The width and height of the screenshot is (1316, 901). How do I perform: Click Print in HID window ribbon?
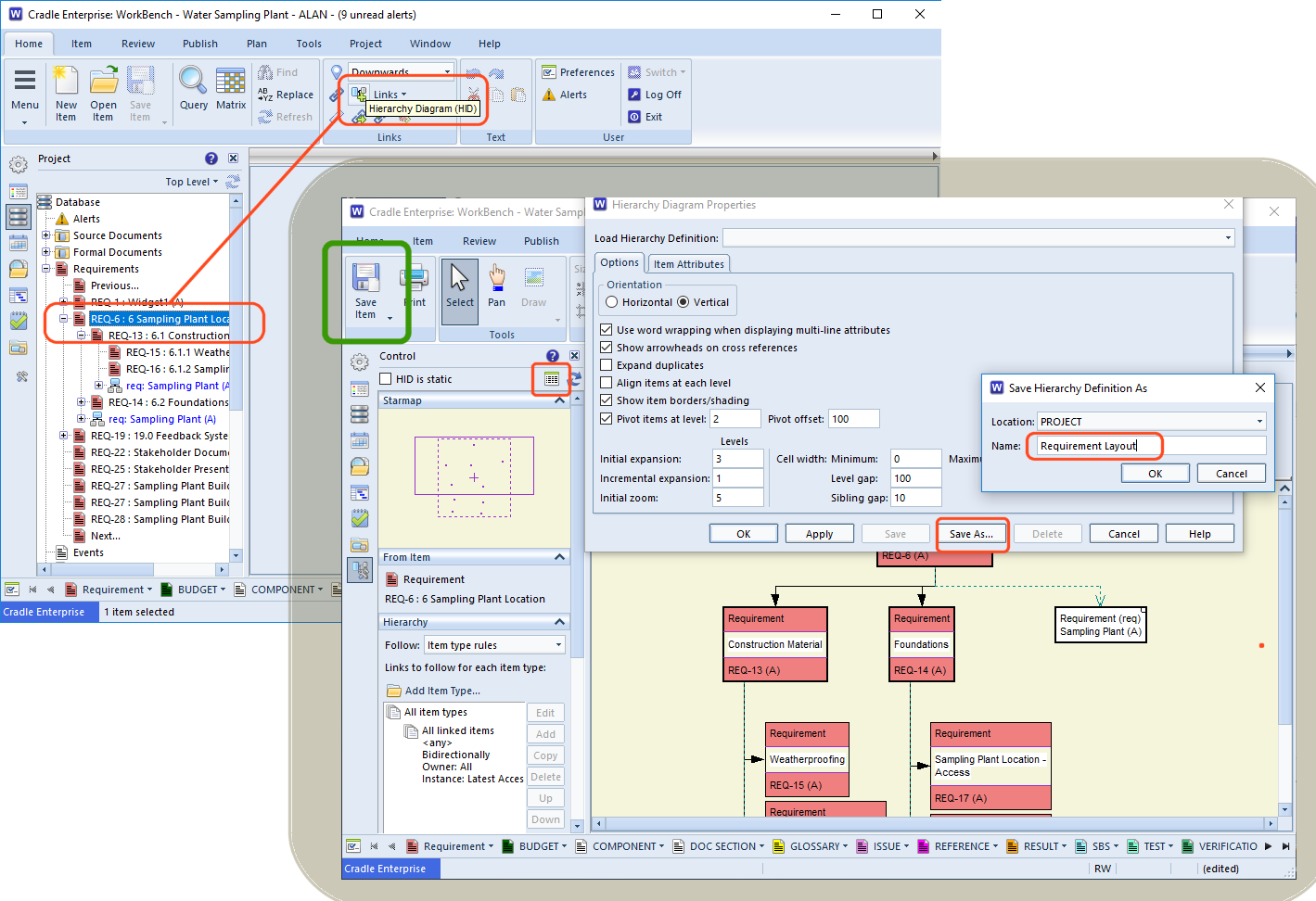[414, 286]
